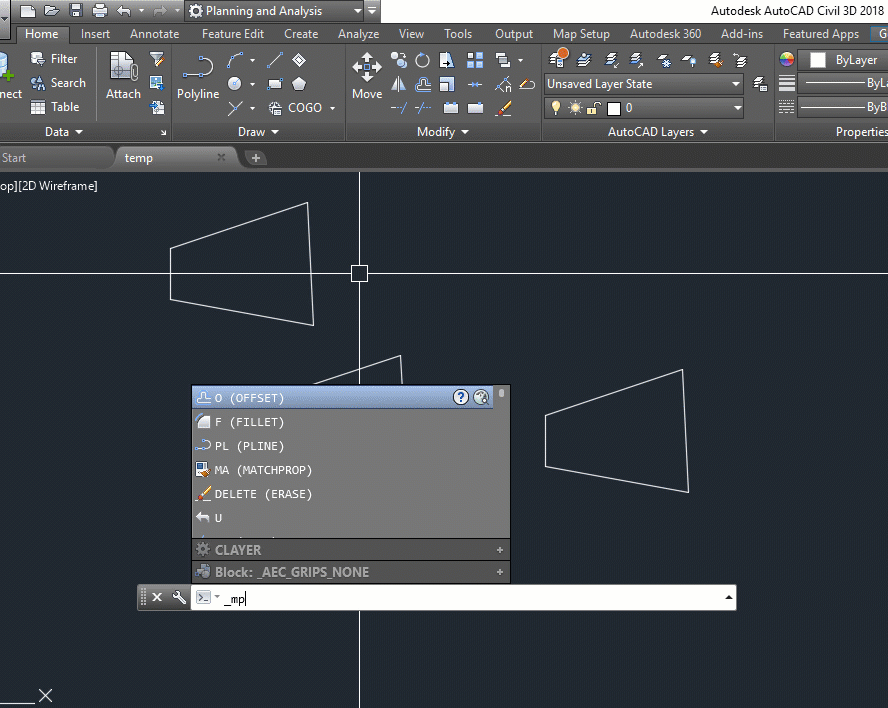The height and width of the screenshot is (708, 888).
Task: Switch to the Annotate ribbon tab
Action: [x=155, y=34]
